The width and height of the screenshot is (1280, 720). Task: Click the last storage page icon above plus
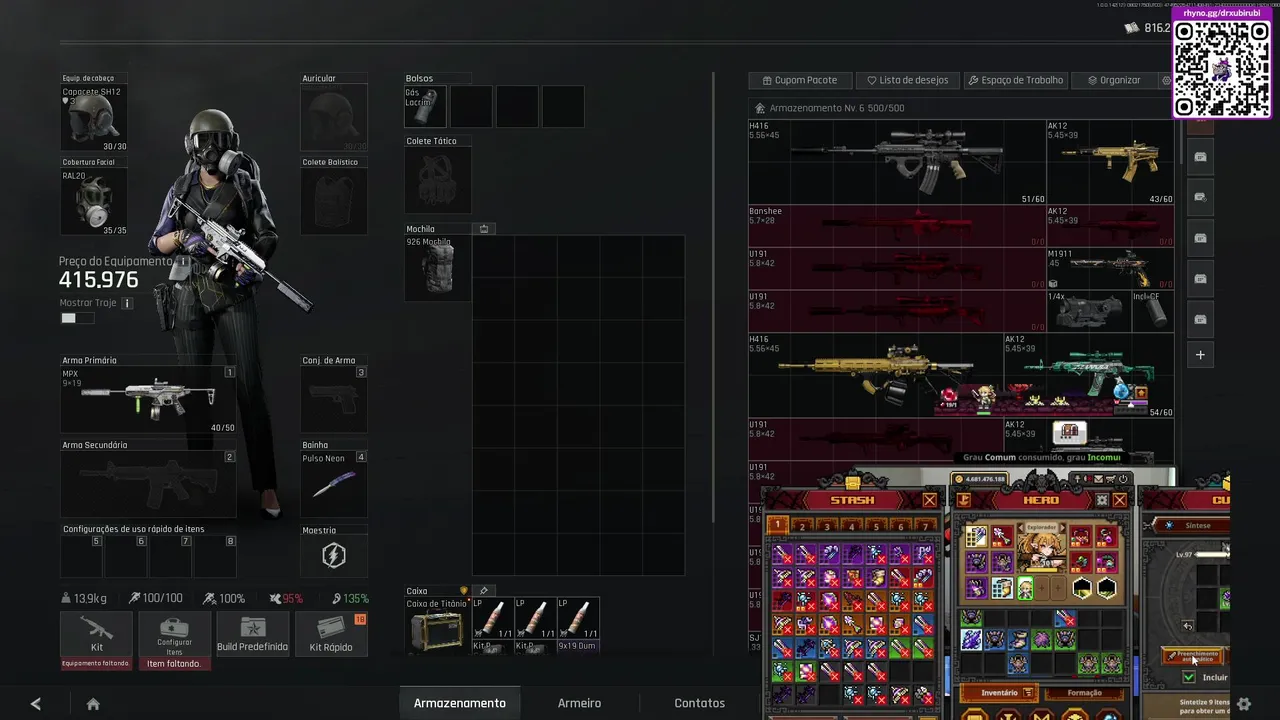1200,319
